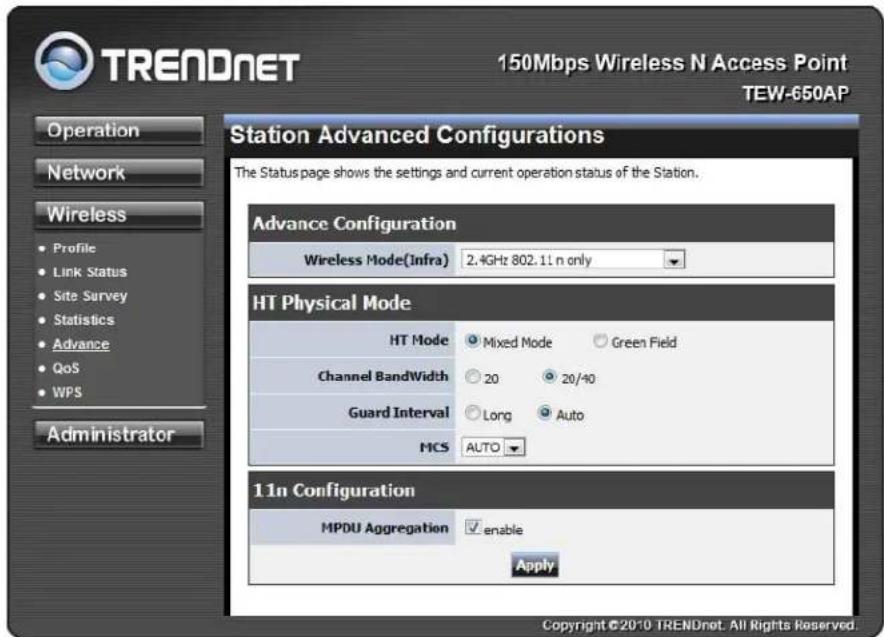This screenshot has width=884, height=637.
Task: Click the copyright 2010 TRENDnet footer text
Action: pos(700,625)
